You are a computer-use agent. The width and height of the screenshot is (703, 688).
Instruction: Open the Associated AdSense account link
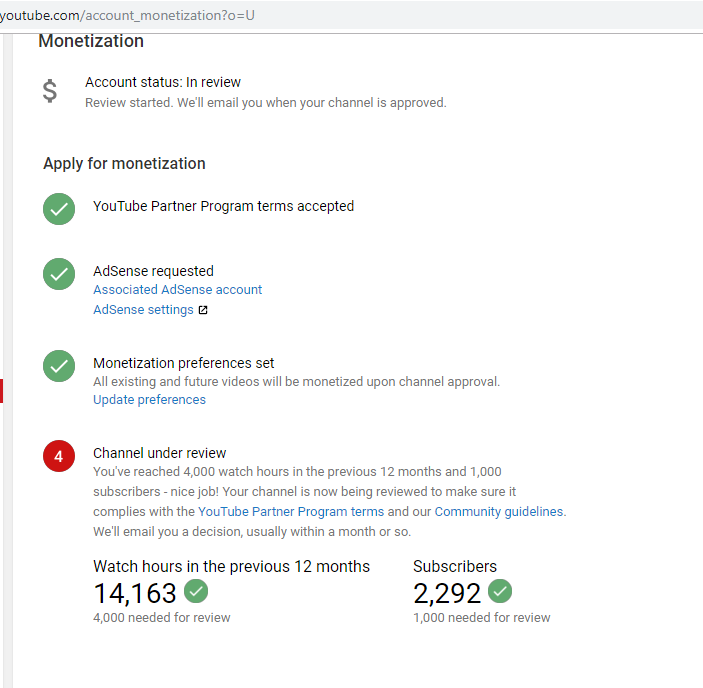[x=178, y=290]
